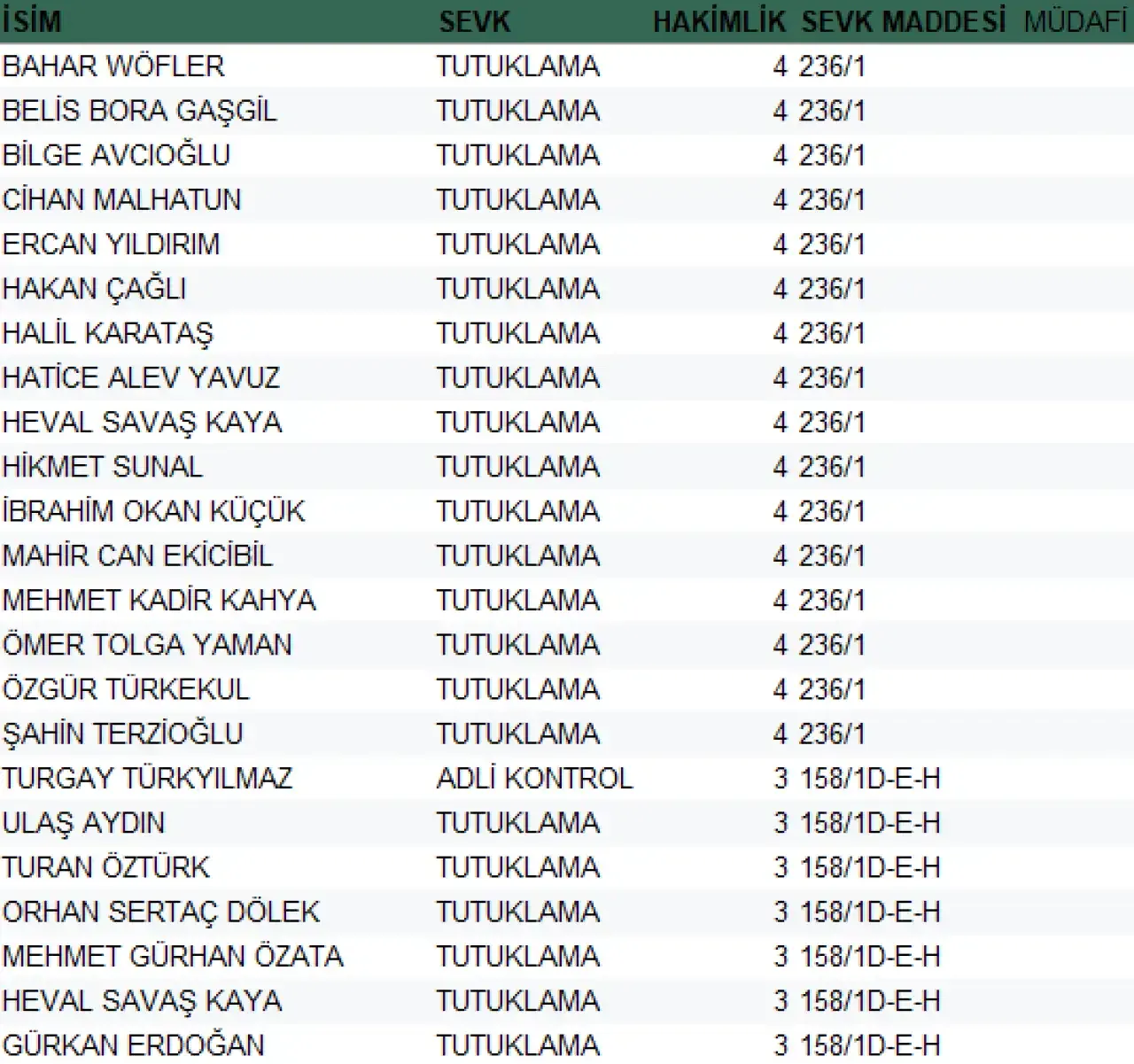Click the MÜDAFİ column header
This screenshot has height=1064, width=1134.
point(1076,21)
